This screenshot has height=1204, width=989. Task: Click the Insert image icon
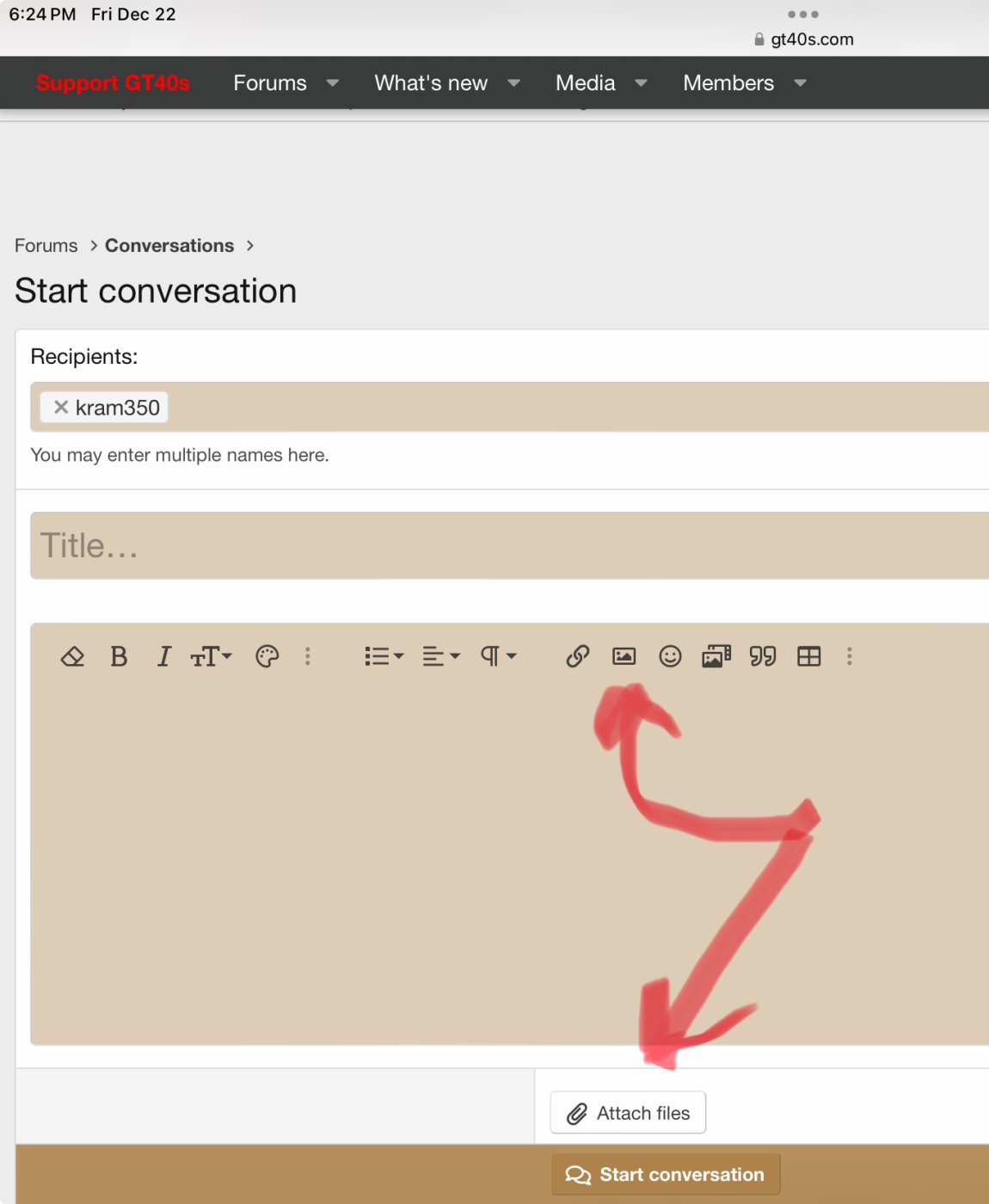[624, 657]
